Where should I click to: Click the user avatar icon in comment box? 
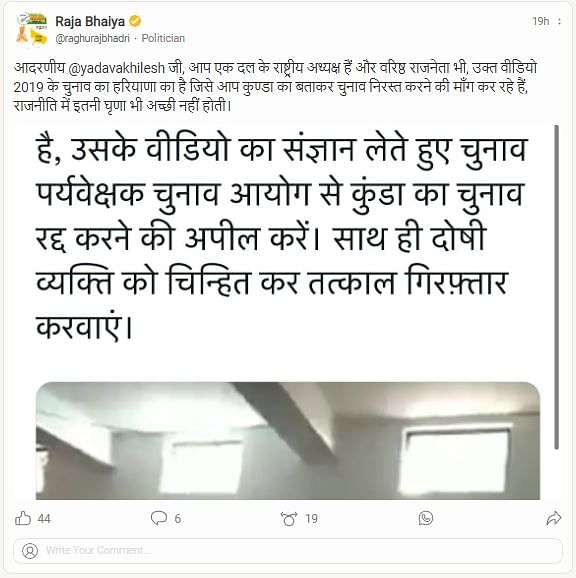pyautogui.click(x=30, y=551)
